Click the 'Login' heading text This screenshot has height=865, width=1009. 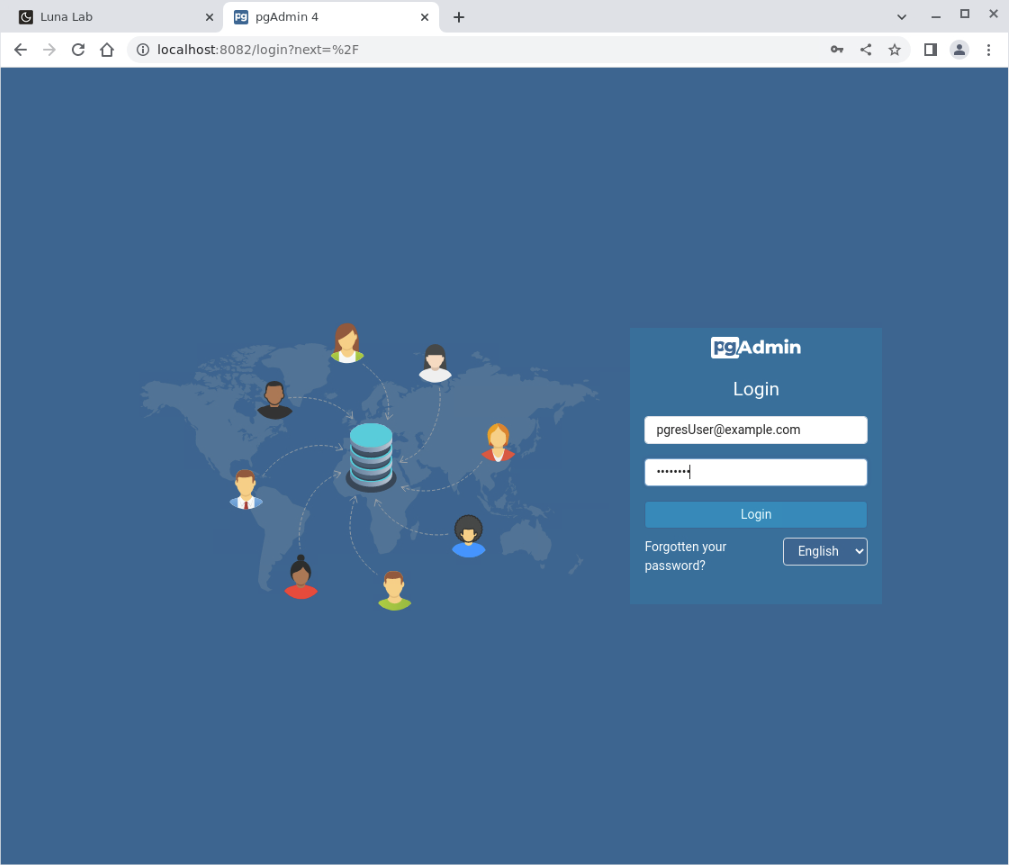[x=755, y=389]
